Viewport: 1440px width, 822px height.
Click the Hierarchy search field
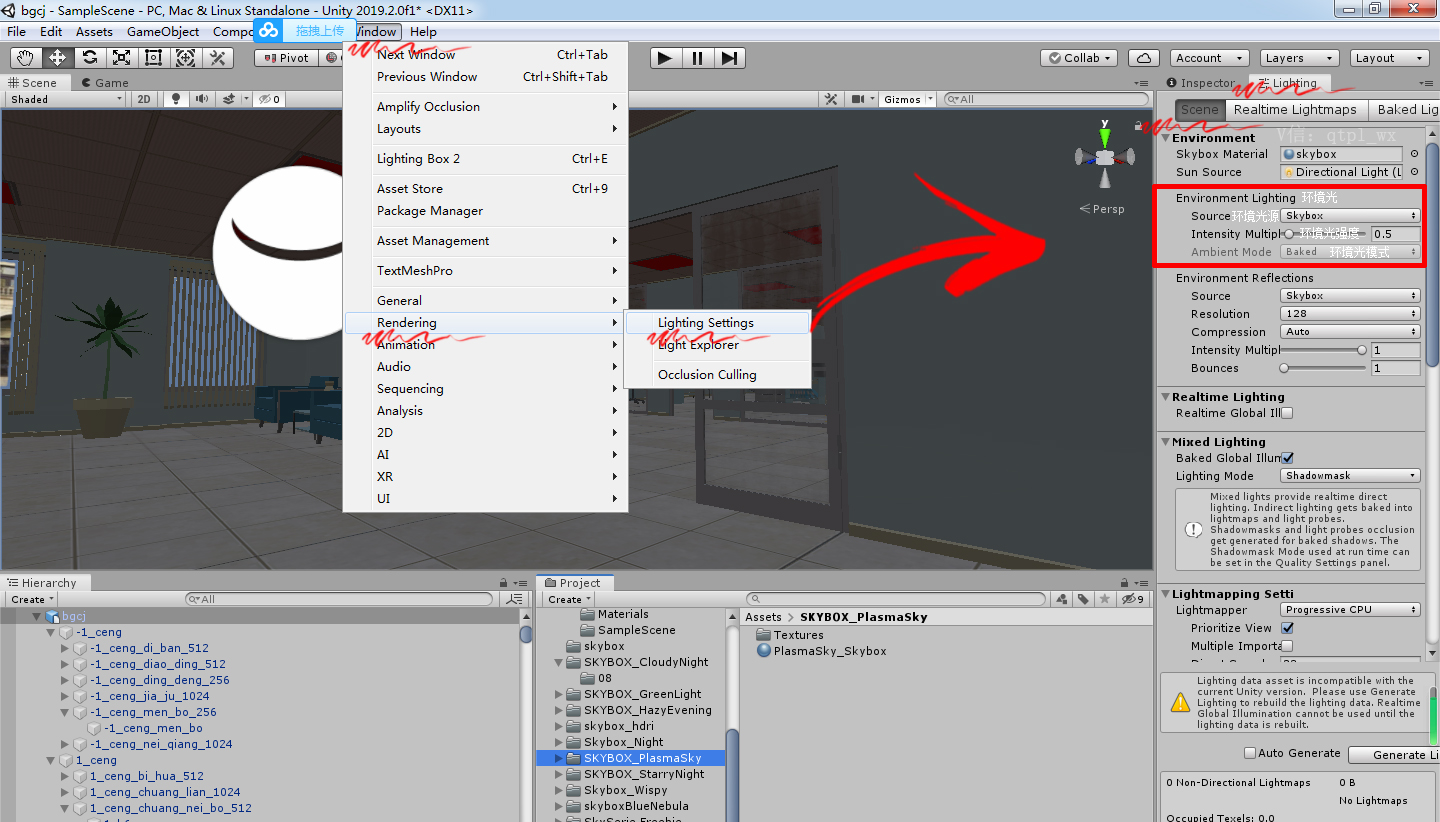point(340,600)
